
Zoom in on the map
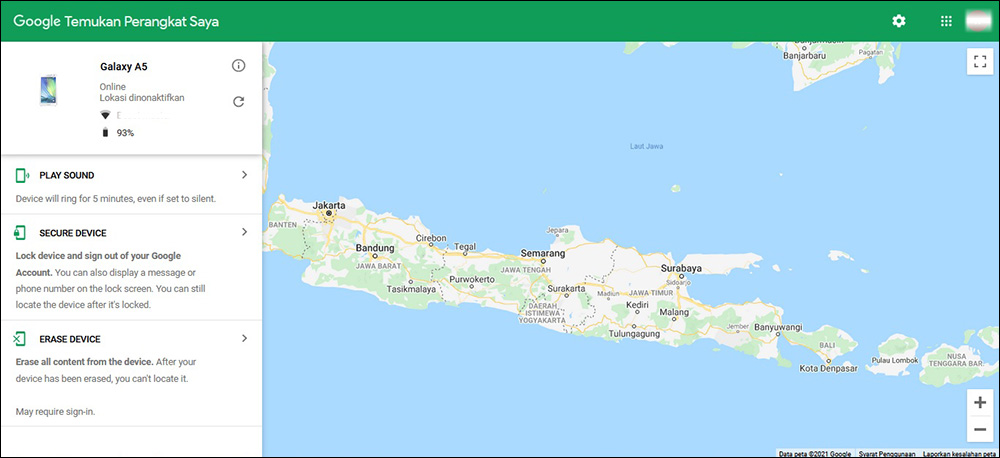[x=979, y=403]
